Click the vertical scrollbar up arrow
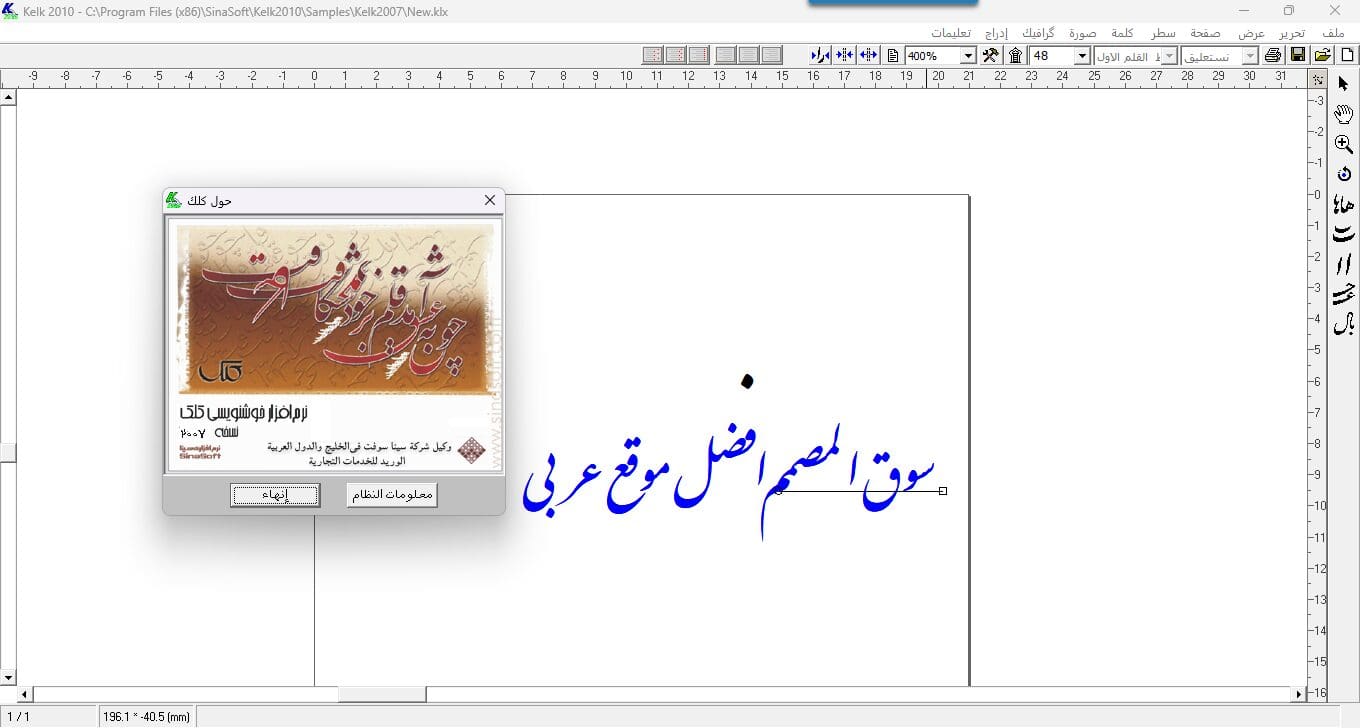Viewport: 1360px width, 728px height. (8, 97)
